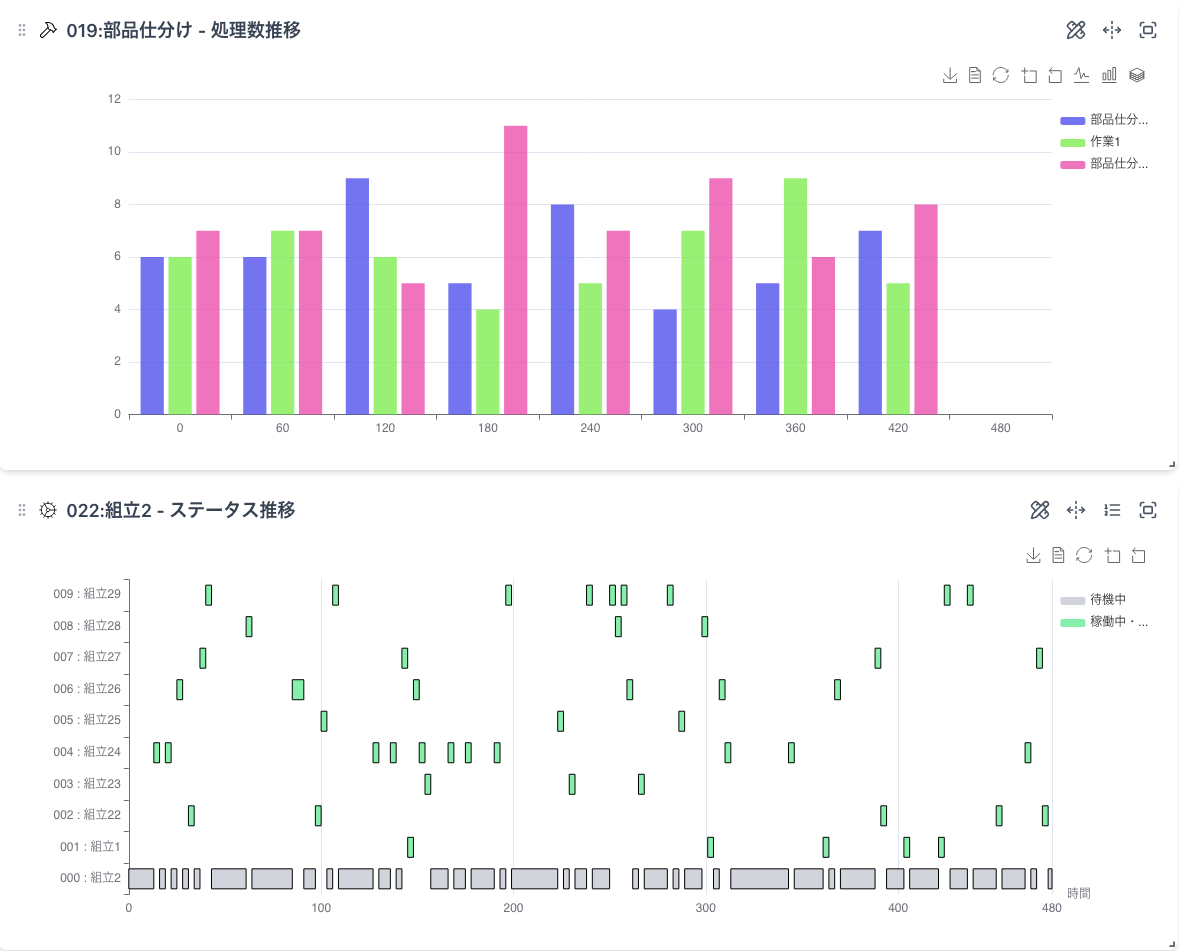Click the pencil-ruler edit icon on 022:組立2 panel

coord(1040,510)
